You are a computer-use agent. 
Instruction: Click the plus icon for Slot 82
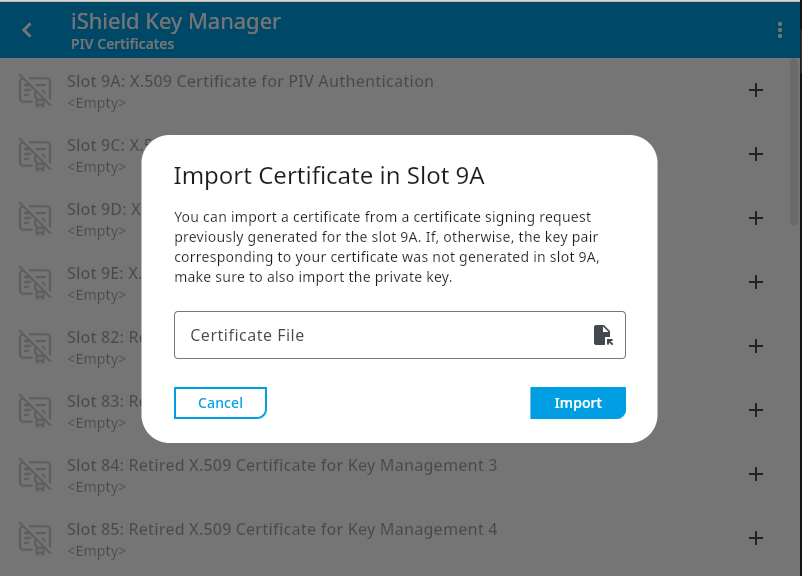pos(756,346)
